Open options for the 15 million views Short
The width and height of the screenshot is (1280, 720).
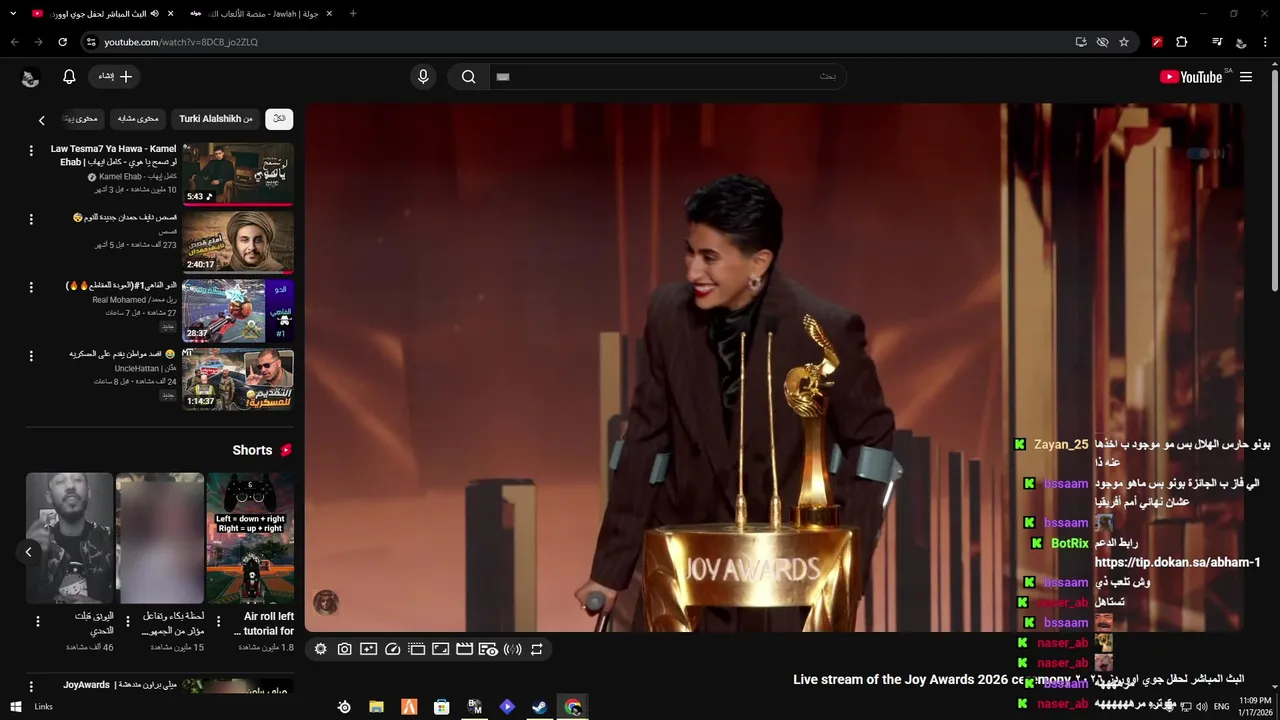point(128,622)
